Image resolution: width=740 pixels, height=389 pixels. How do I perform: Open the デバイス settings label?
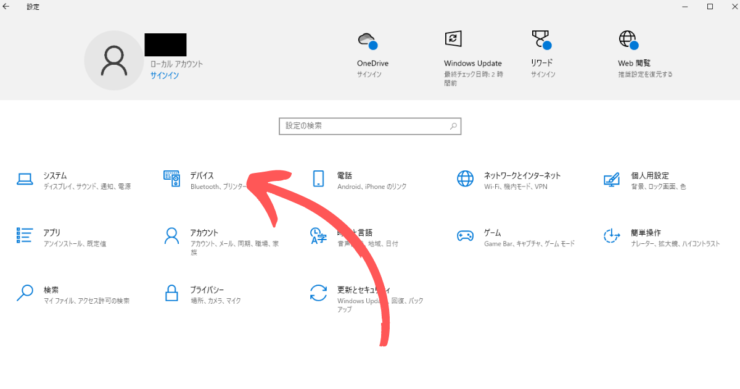[x=202, y=175]
